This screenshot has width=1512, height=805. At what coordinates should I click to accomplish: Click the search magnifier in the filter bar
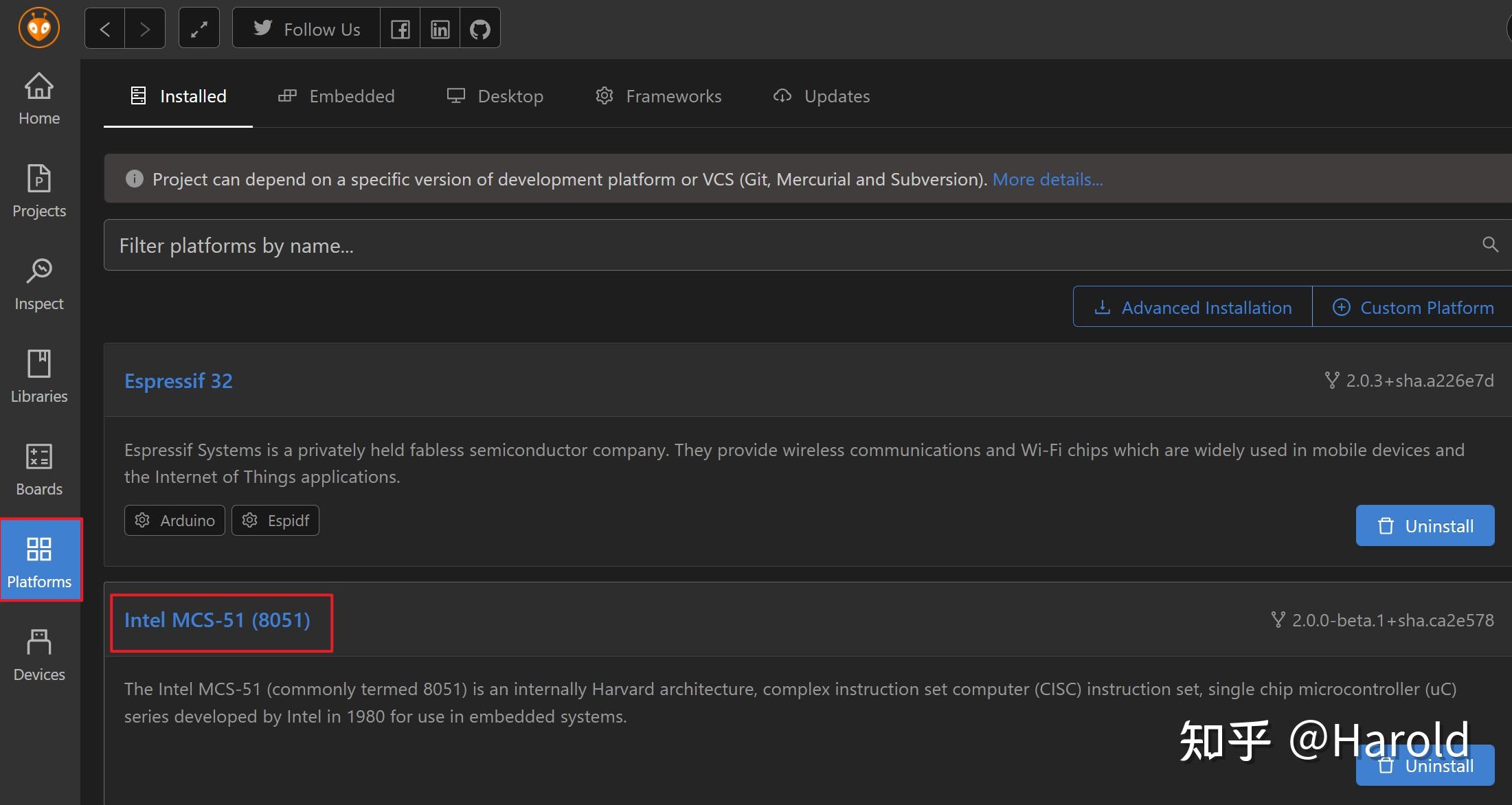pyautogui.click(x=1489, y=245)
